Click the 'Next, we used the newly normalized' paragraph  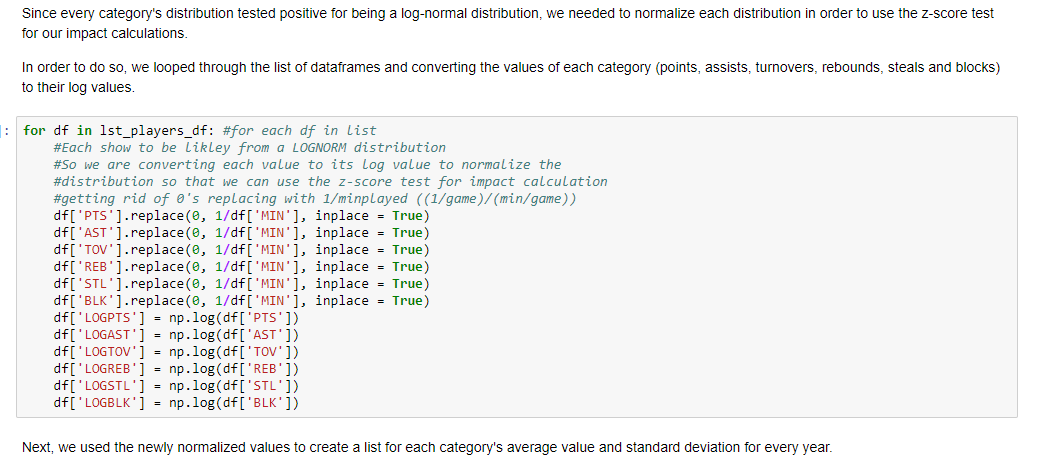pos(426,447)
